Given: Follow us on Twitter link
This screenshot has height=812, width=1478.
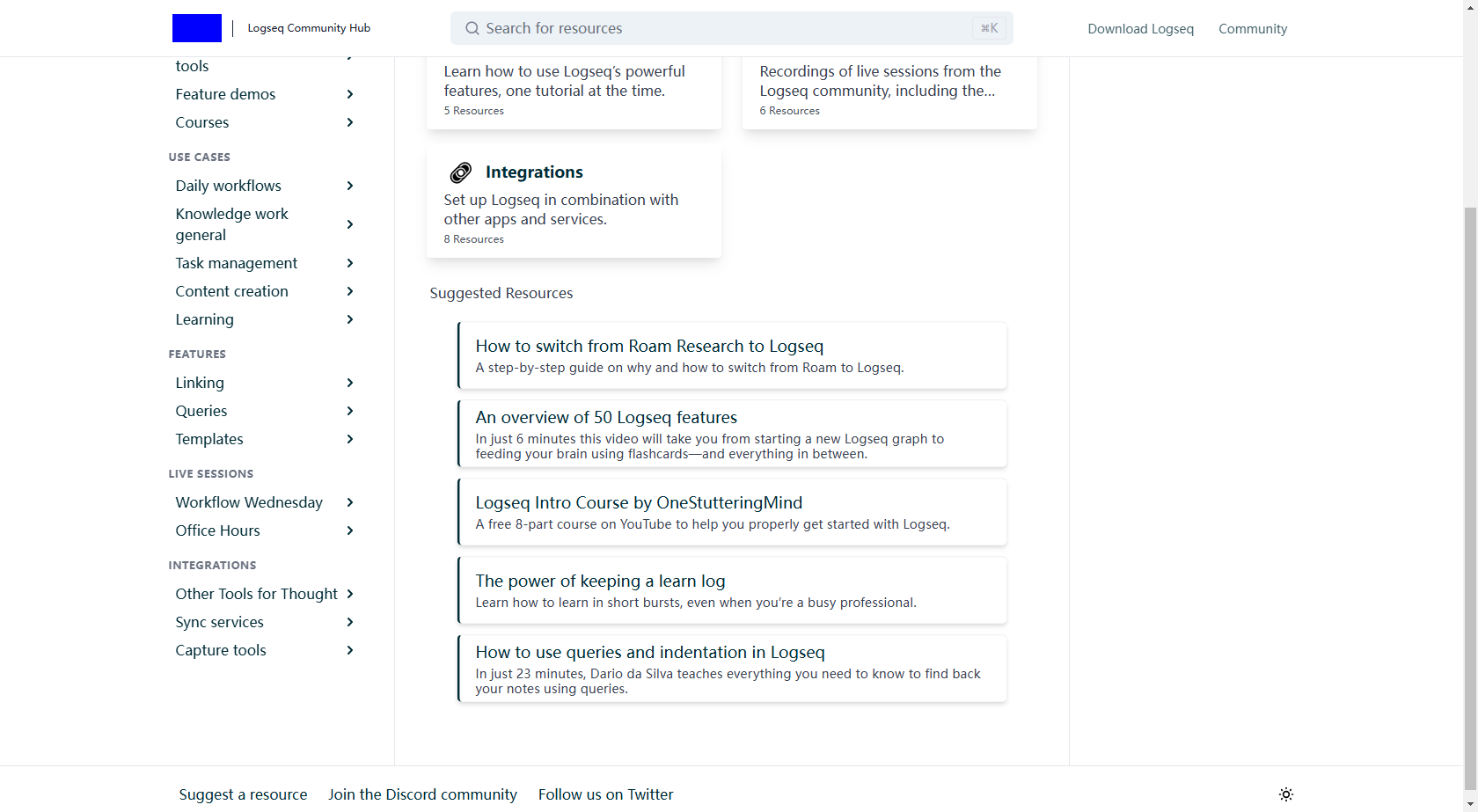Looking at the screenshot, I should pos(605,794).
